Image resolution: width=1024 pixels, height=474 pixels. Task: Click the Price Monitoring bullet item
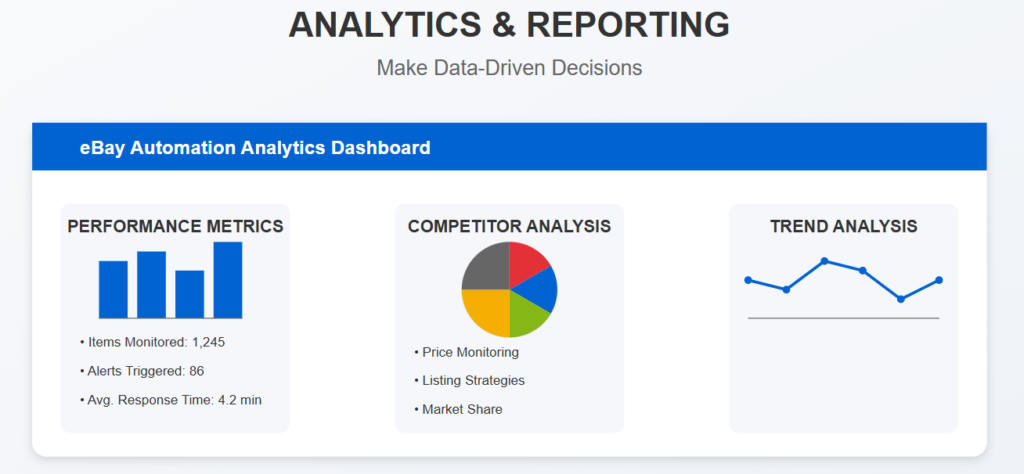pyautogui.click(x=470, y=352)
